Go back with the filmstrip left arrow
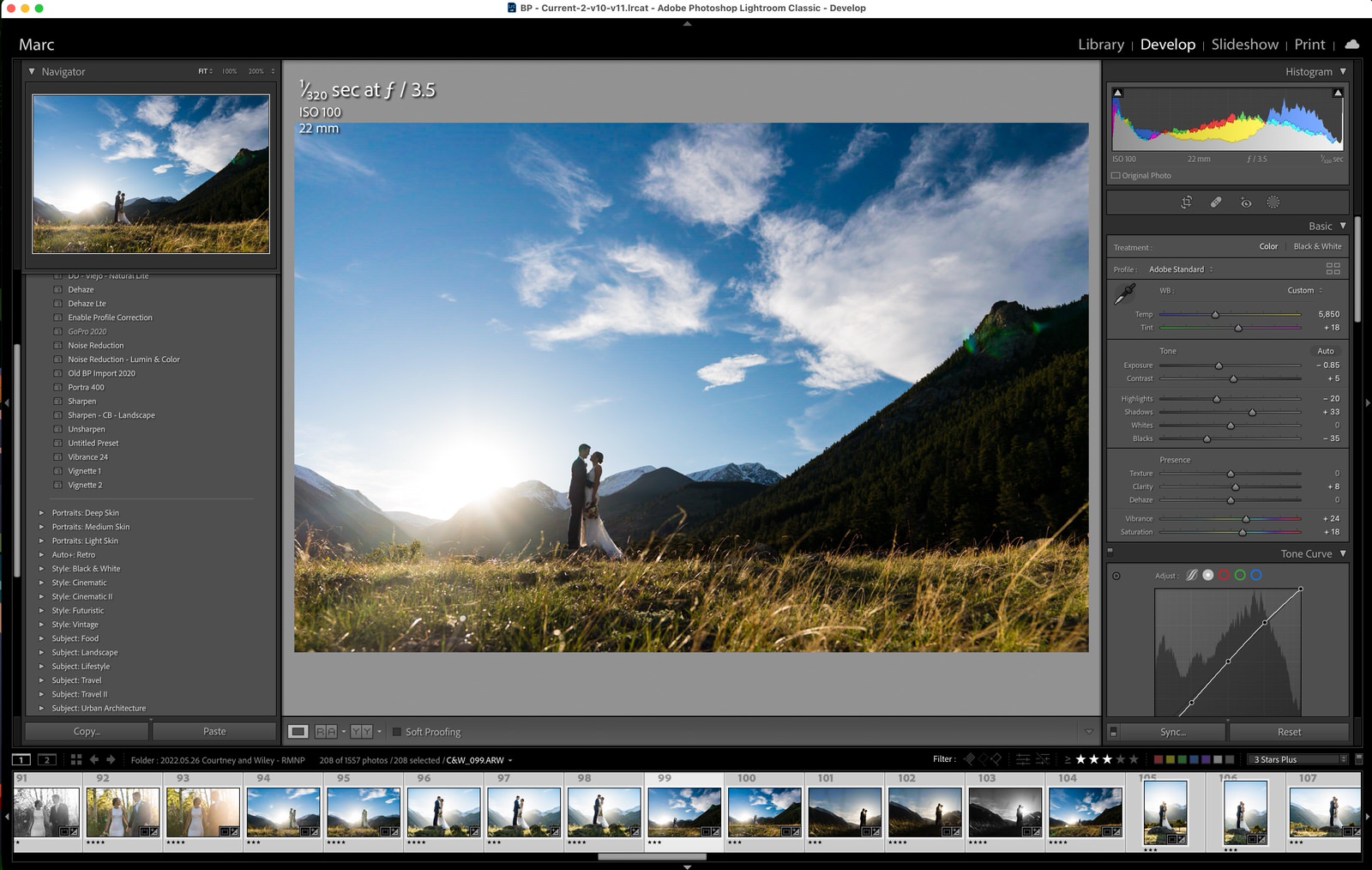1372x870 pixels. [x=94, y=759]
